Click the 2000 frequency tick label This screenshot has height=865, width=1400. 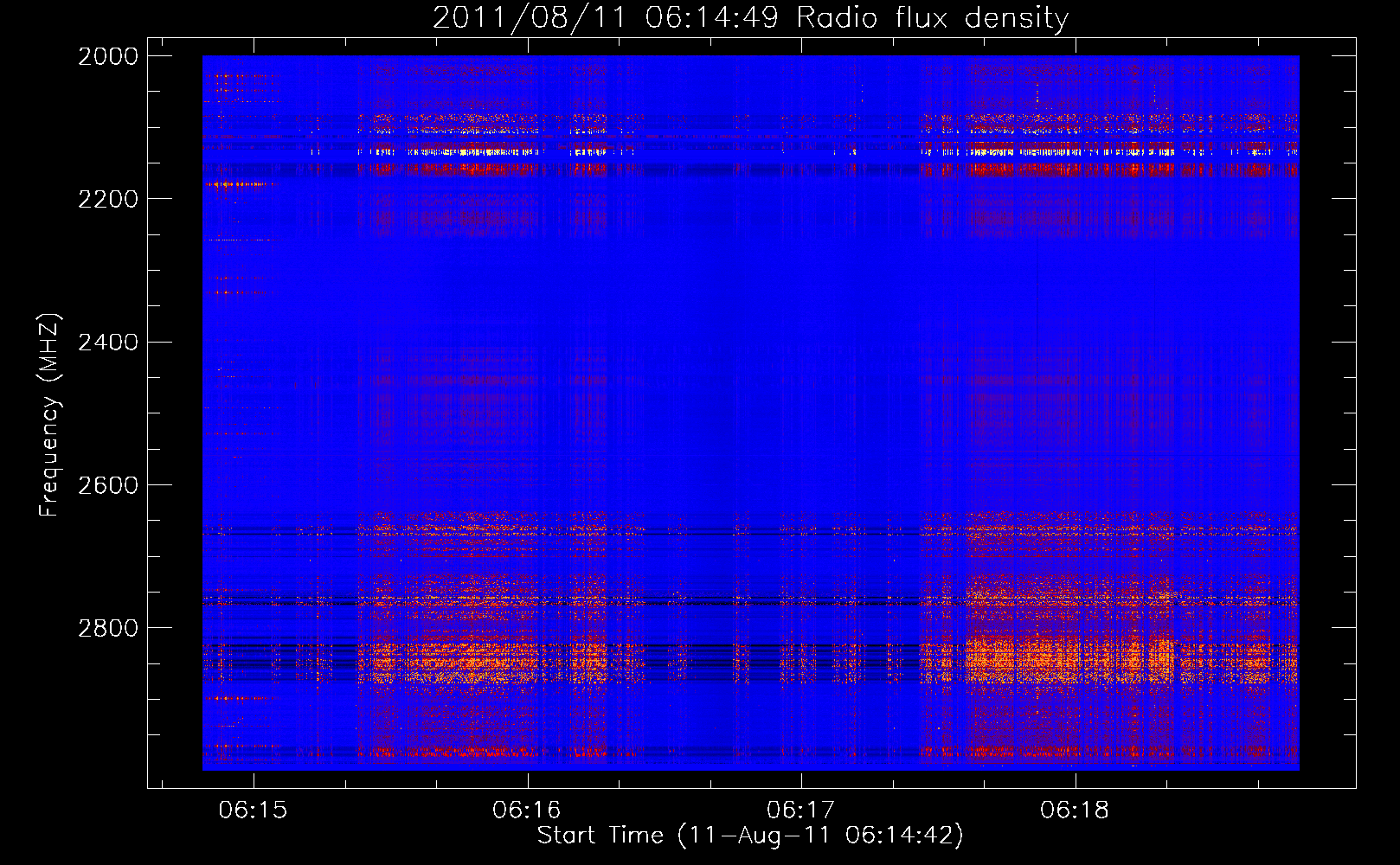pyautogui.click(x=108, y=56)
